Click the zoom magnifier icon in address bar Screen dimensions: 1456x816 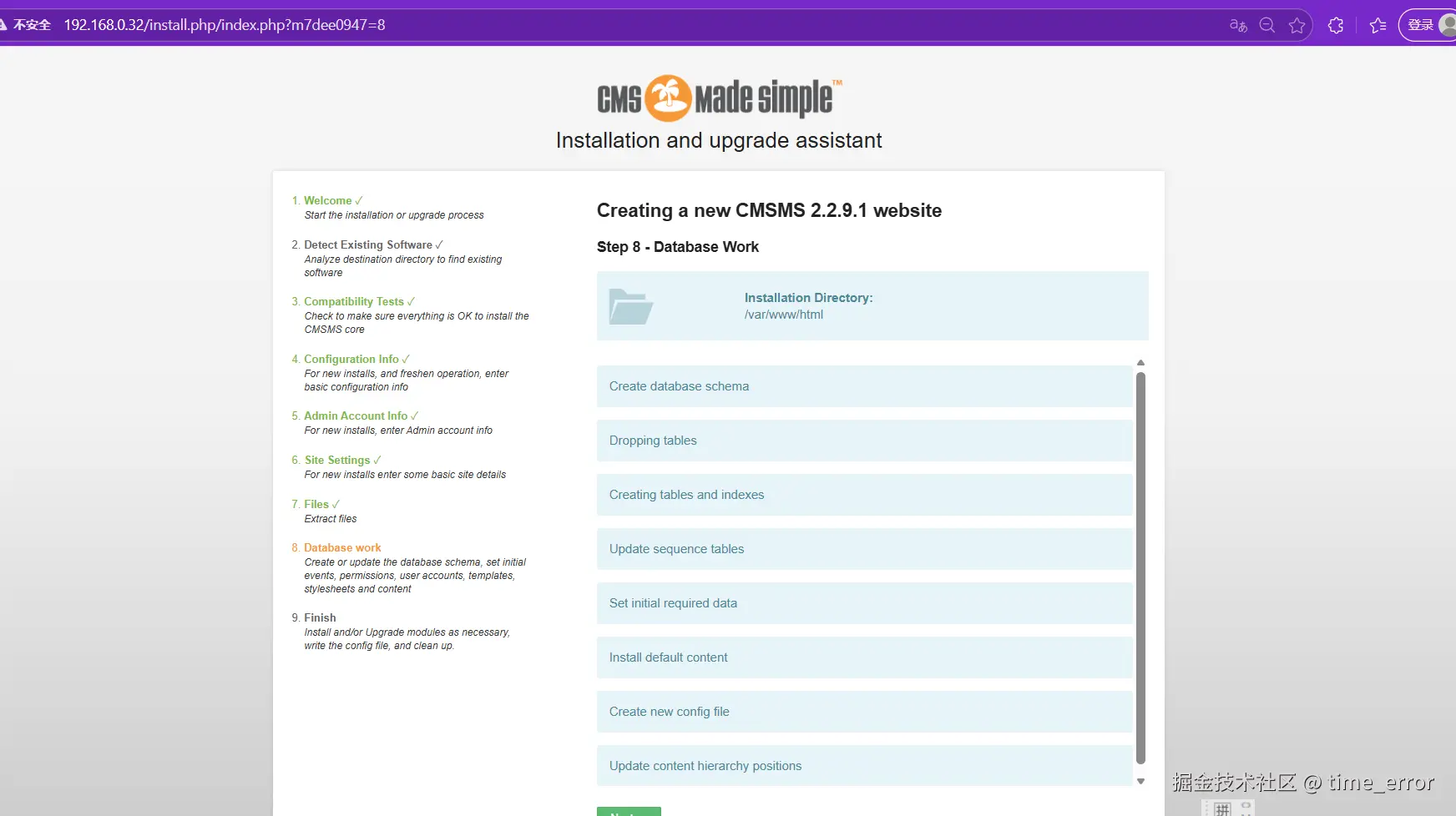point(1267,25)
